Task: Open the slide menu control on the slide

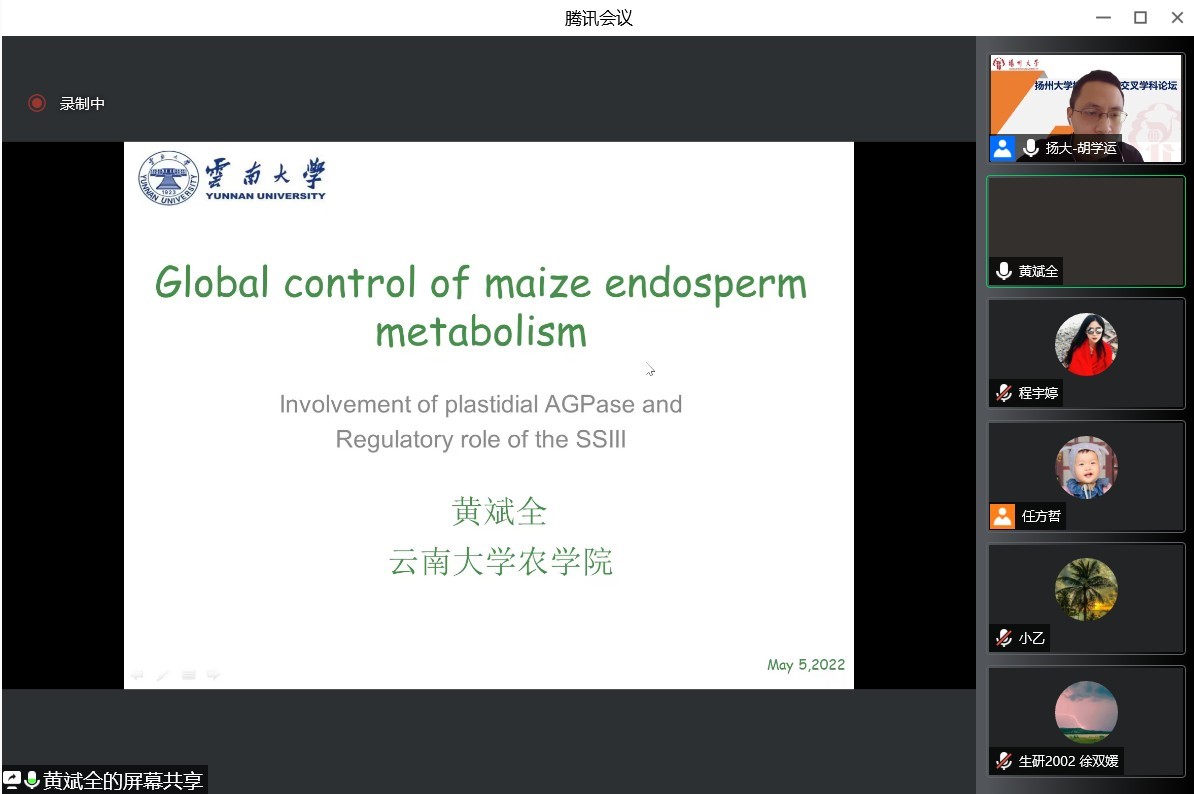Action: (188, 675)
